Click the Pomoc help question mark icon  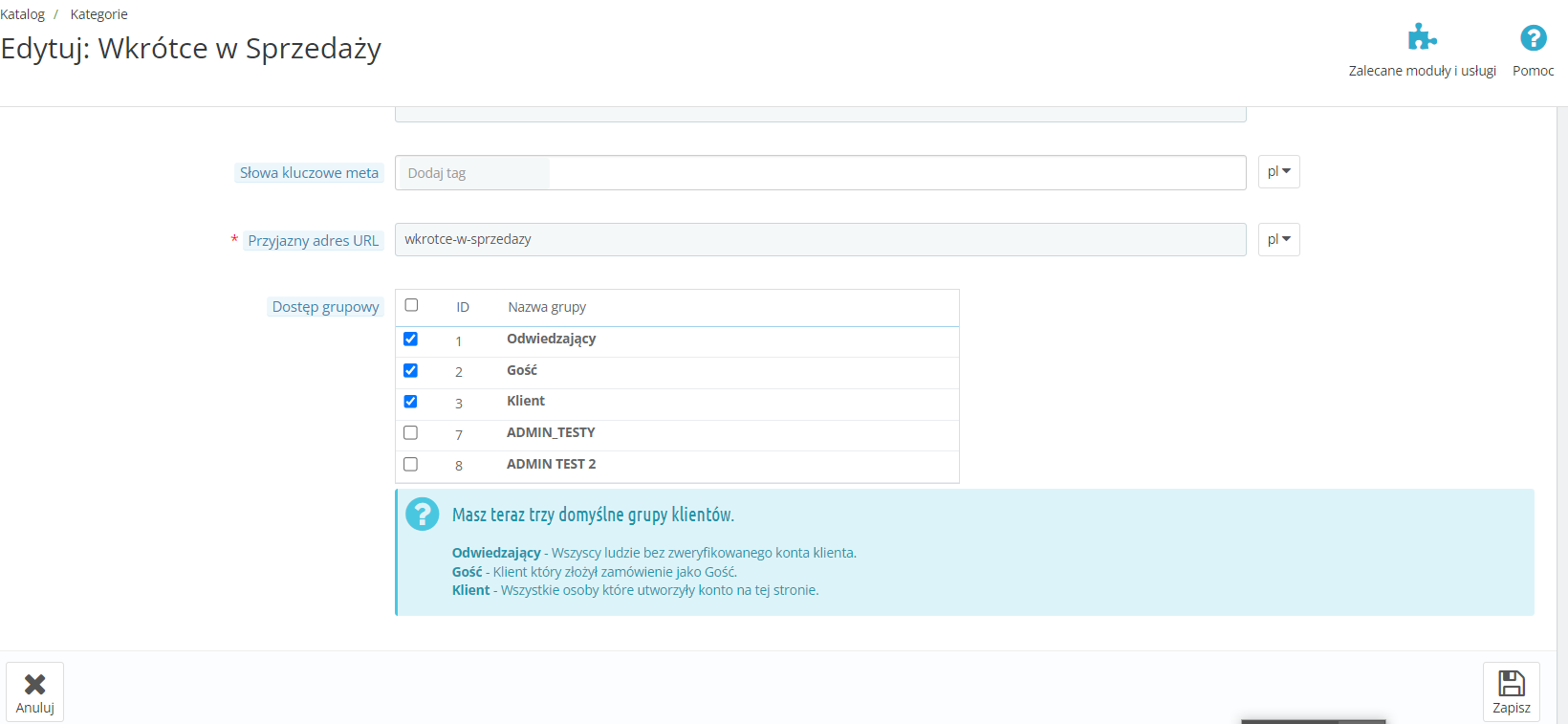tap(1534, 37)
